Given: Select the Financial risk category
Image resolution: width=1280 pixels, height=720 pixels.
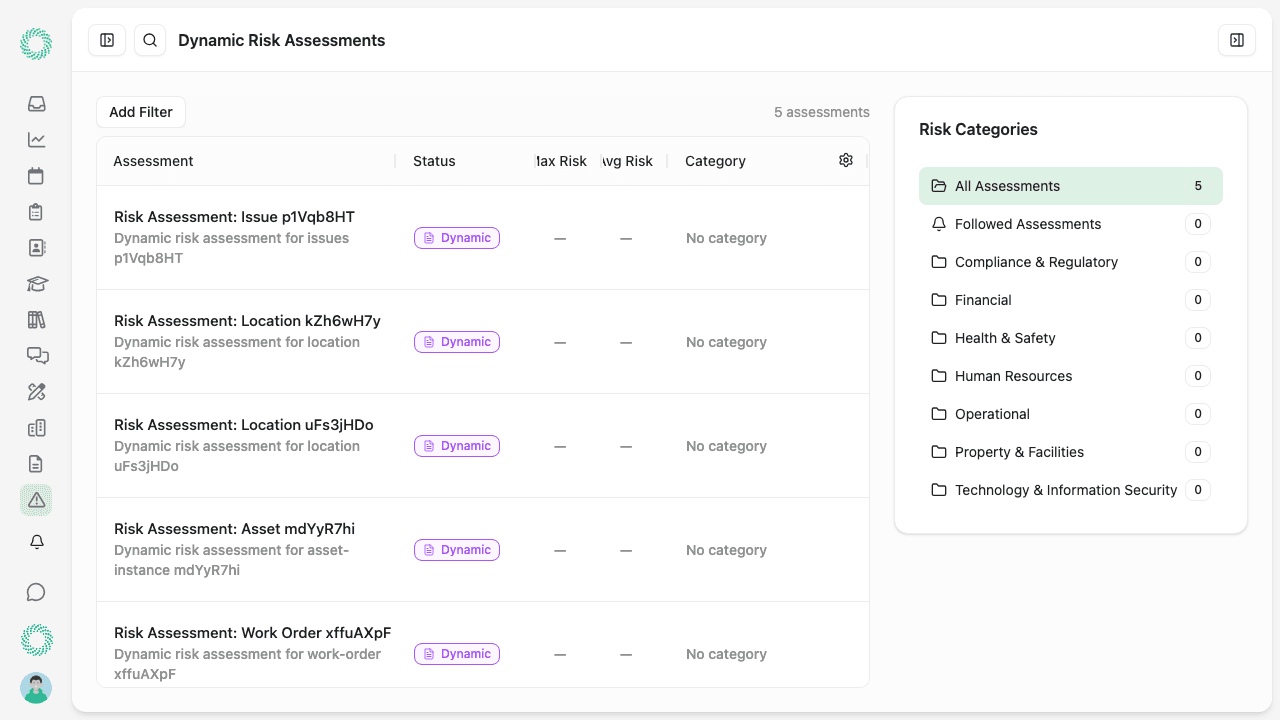Looking at the screenshot, I should 985,300.
